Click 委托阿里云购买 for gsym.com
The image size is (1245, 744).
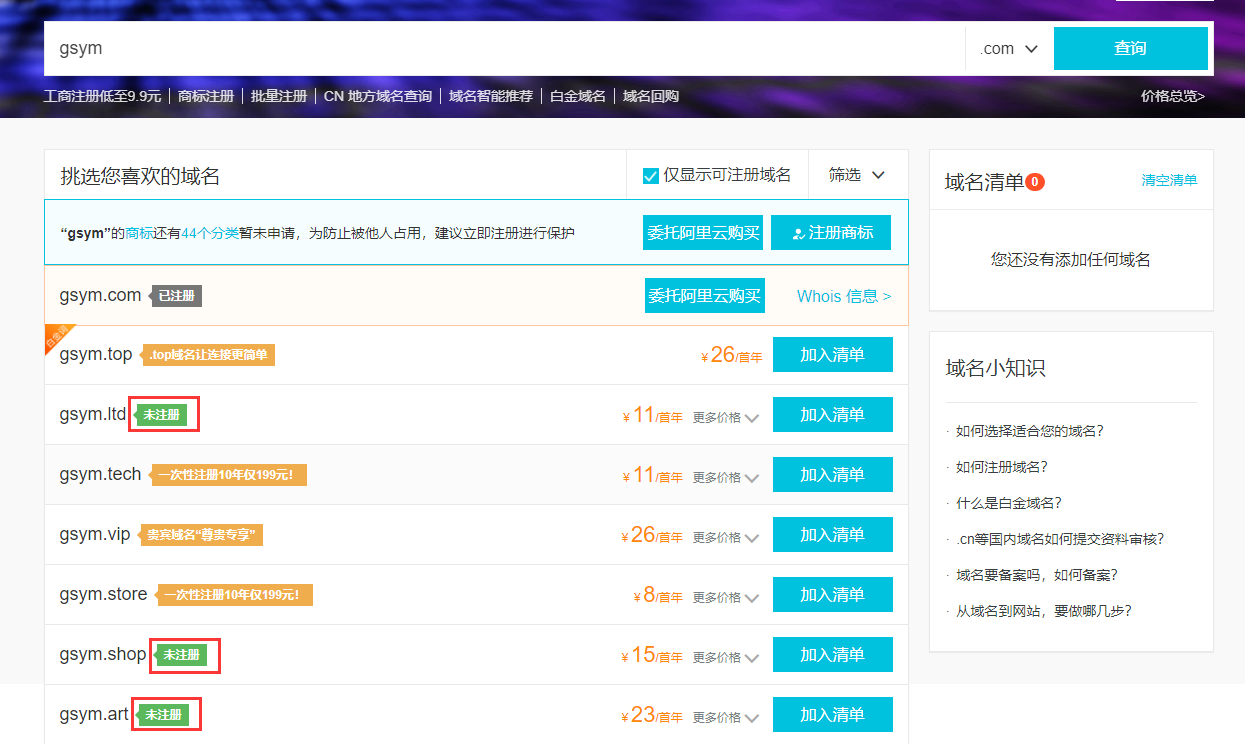pos(705,295)
